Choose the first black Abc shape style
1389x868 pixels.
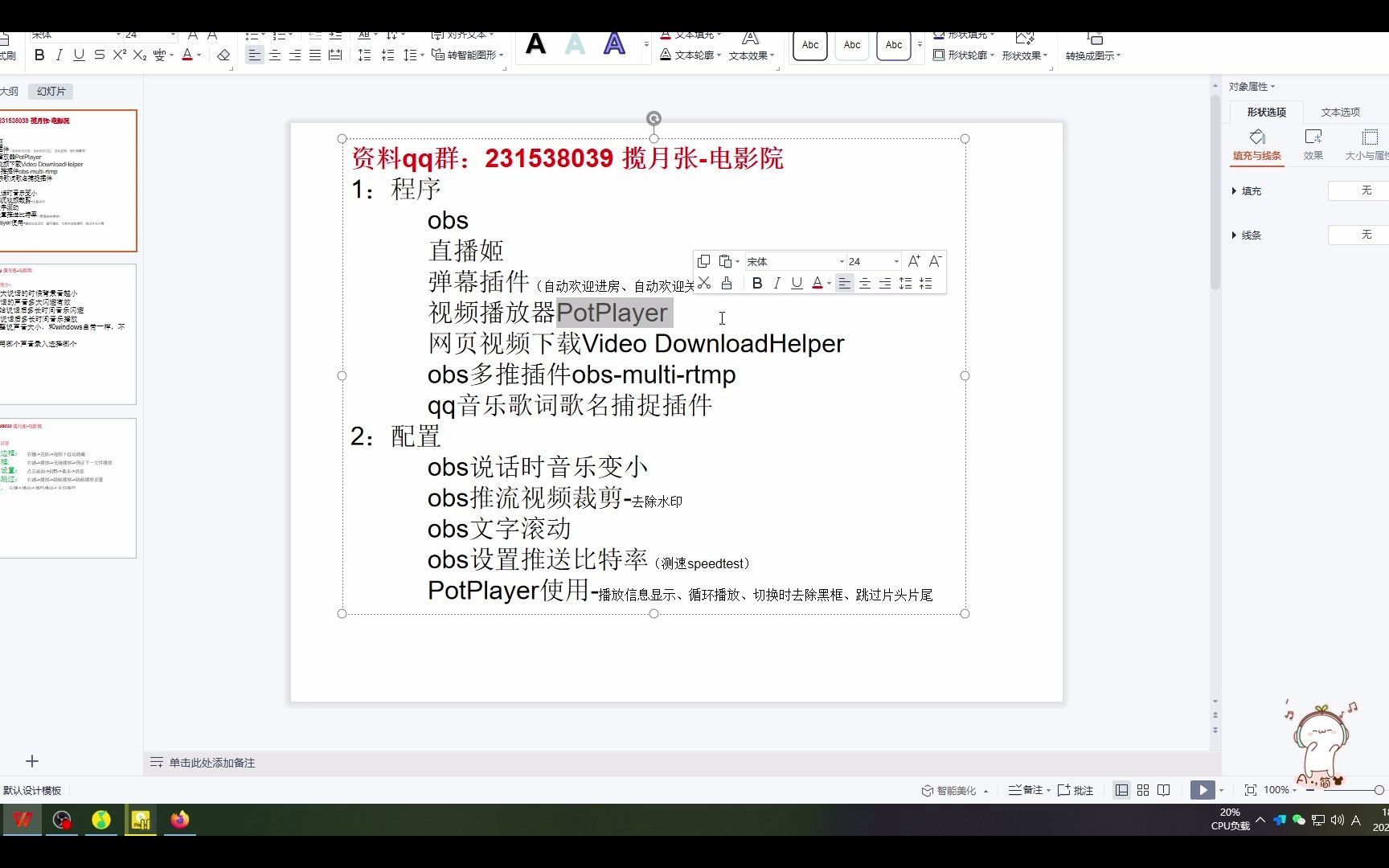(x=810, y=45)
